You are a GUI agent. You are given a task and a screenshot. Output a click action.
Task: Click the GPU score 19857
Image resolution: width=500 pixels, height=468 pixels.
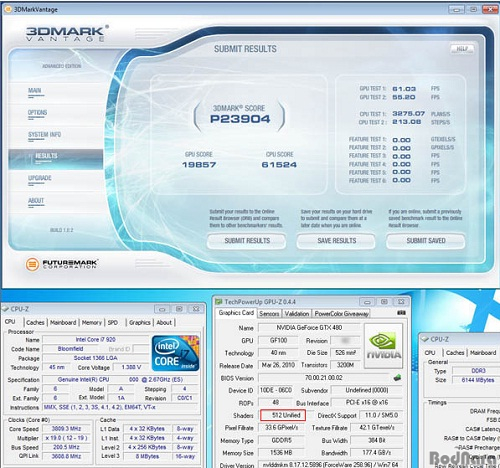coord(199,165)
